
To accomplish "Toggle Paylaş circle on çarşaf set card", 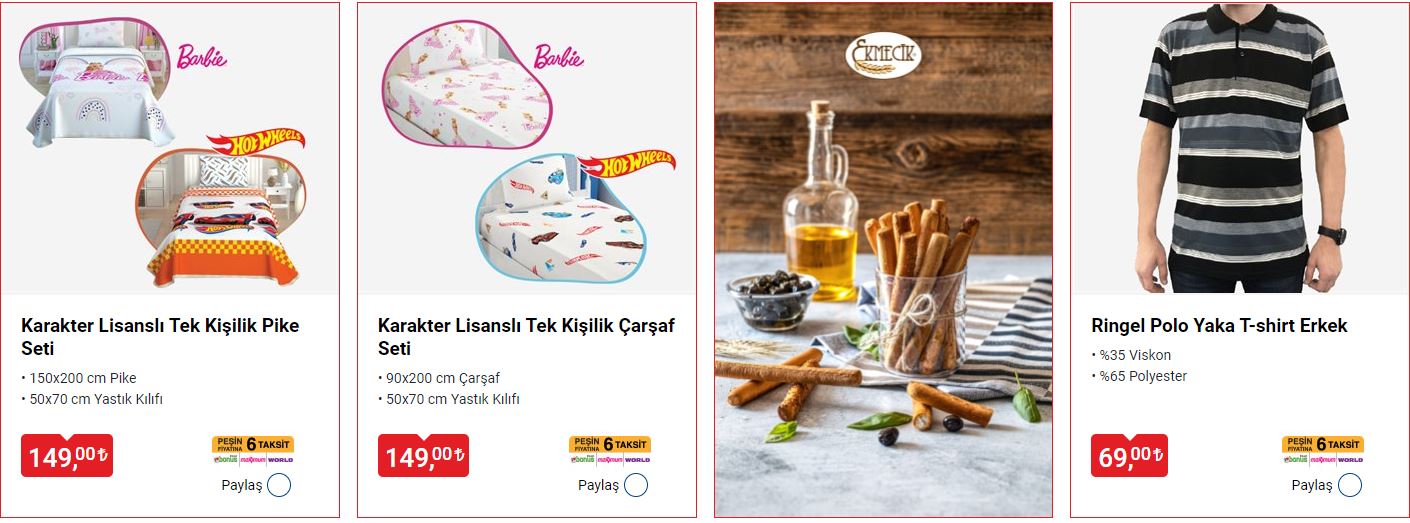I will click(636, 486).
